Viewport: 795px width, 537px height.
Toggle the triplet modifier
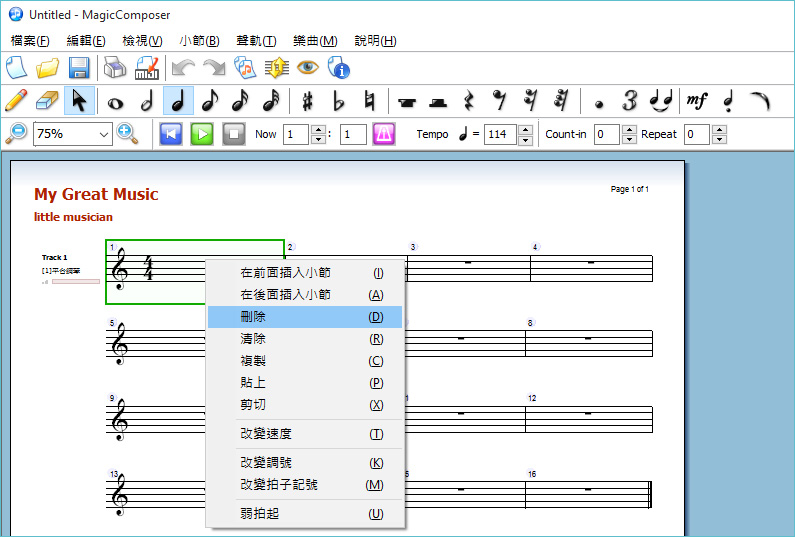pos(629,101)
